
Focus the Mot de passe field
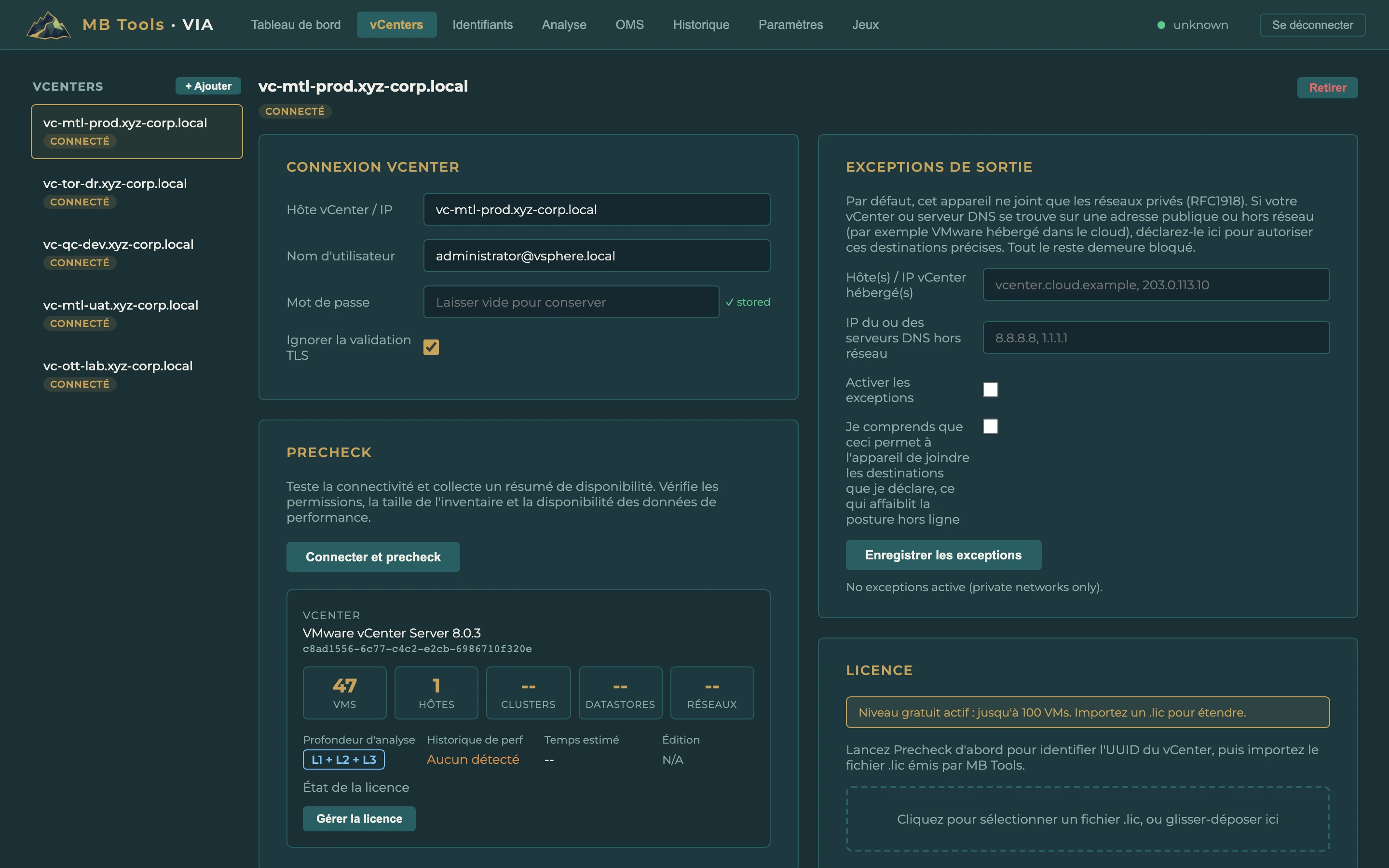pos(571,302)
